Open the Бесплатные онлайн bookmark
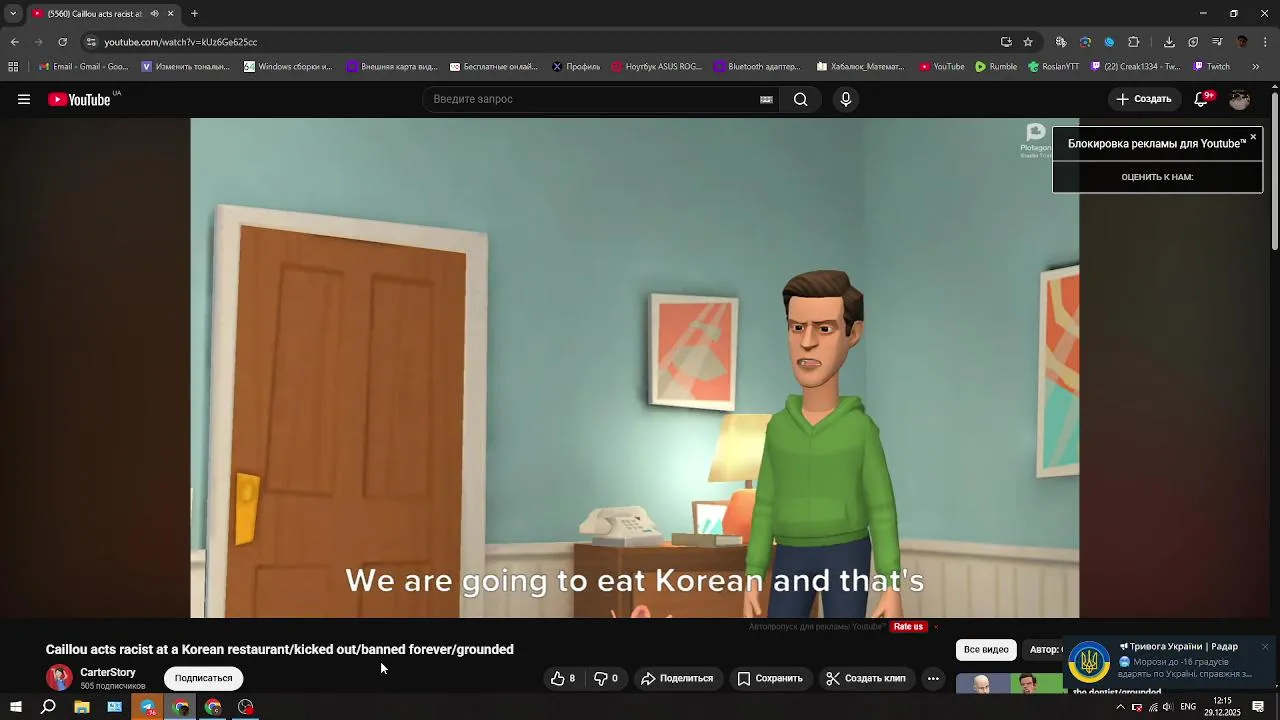The height and width of the screenshot is (720, 1280). [x=494, y=67]
